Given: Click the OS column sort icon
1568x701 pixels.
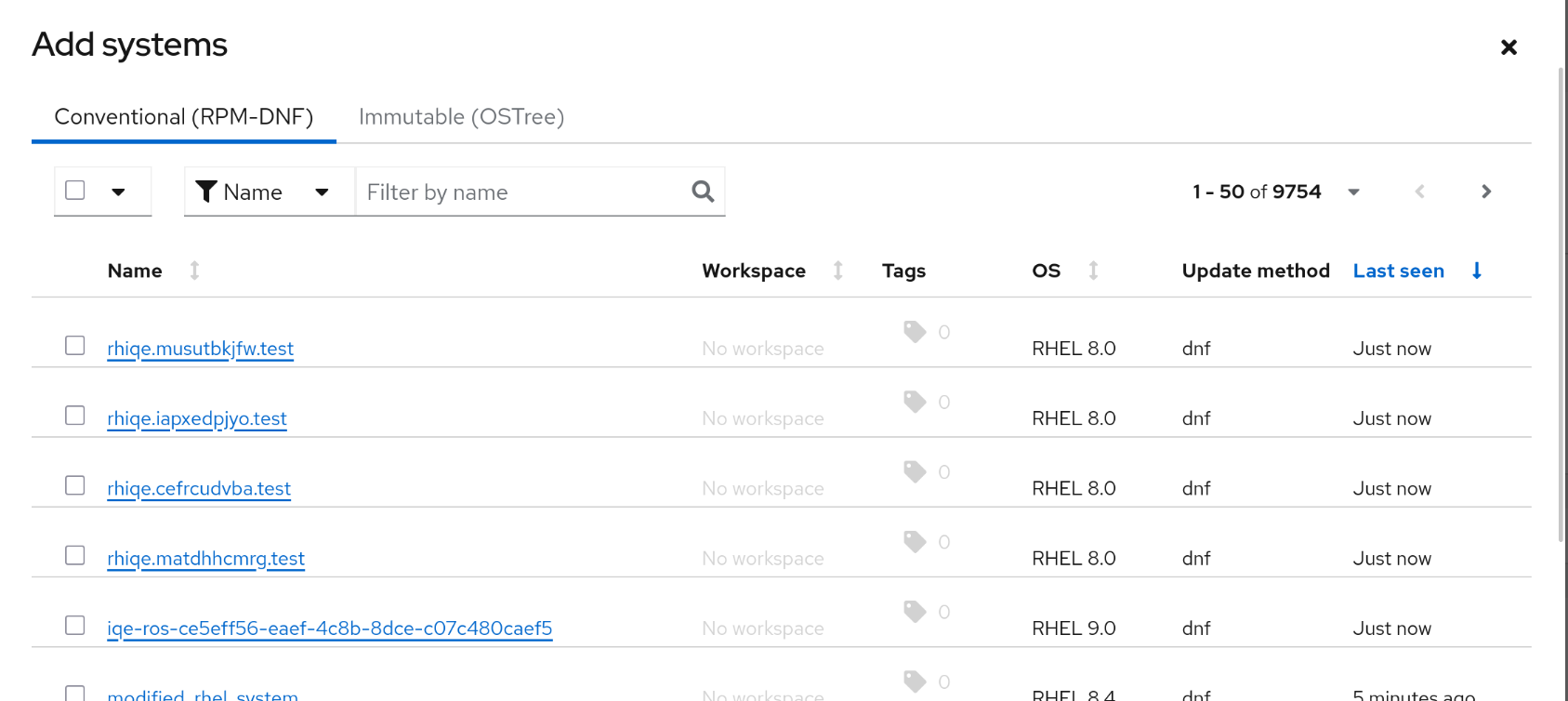Looking at the screenshot, I should [1093, 271].
